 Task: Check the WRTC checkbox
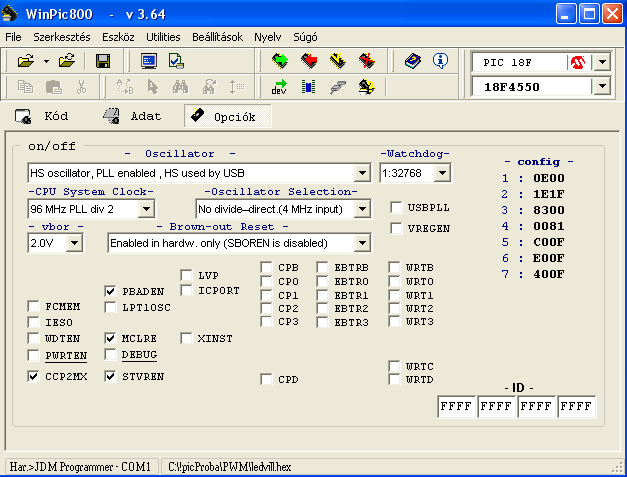coord(394,366)
